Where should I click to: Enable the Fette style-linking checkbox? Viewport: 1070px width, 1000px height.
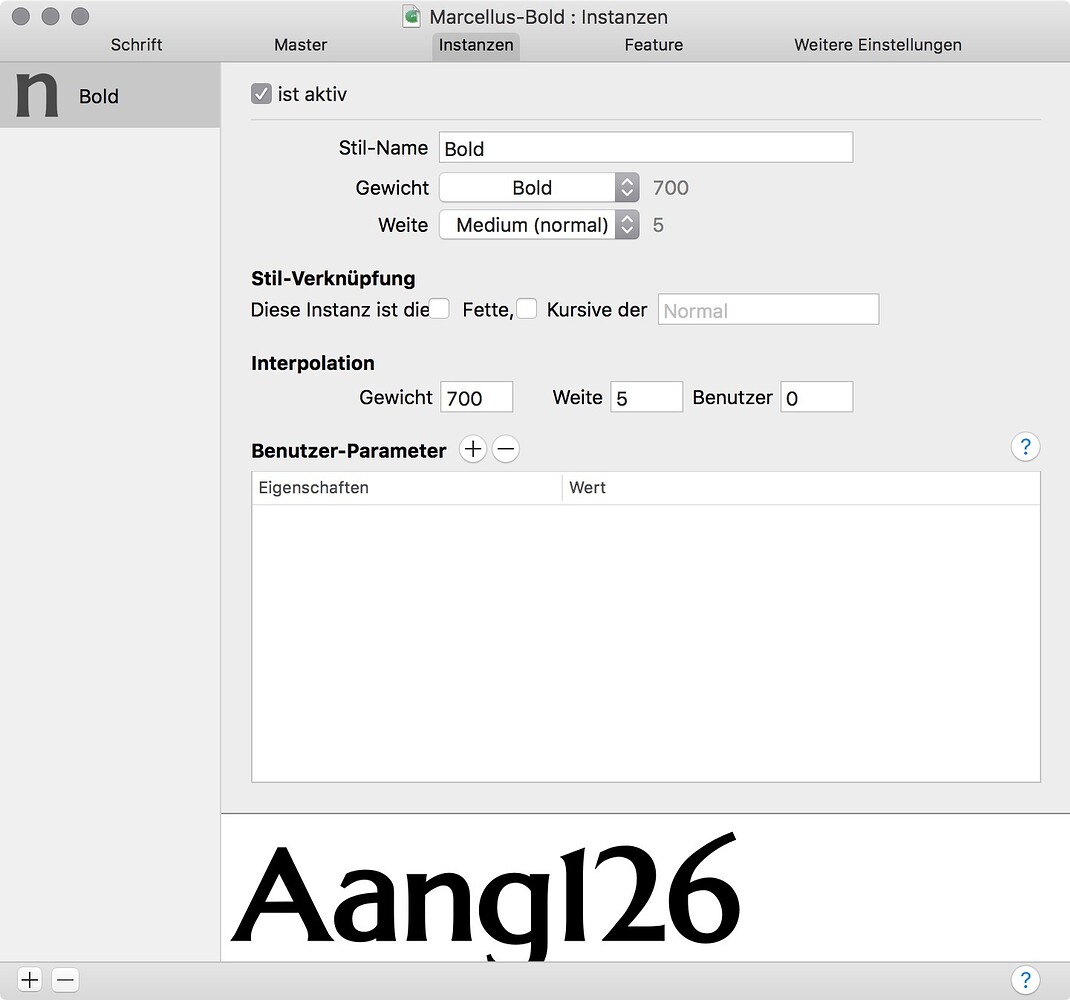[x=439, y=309]
